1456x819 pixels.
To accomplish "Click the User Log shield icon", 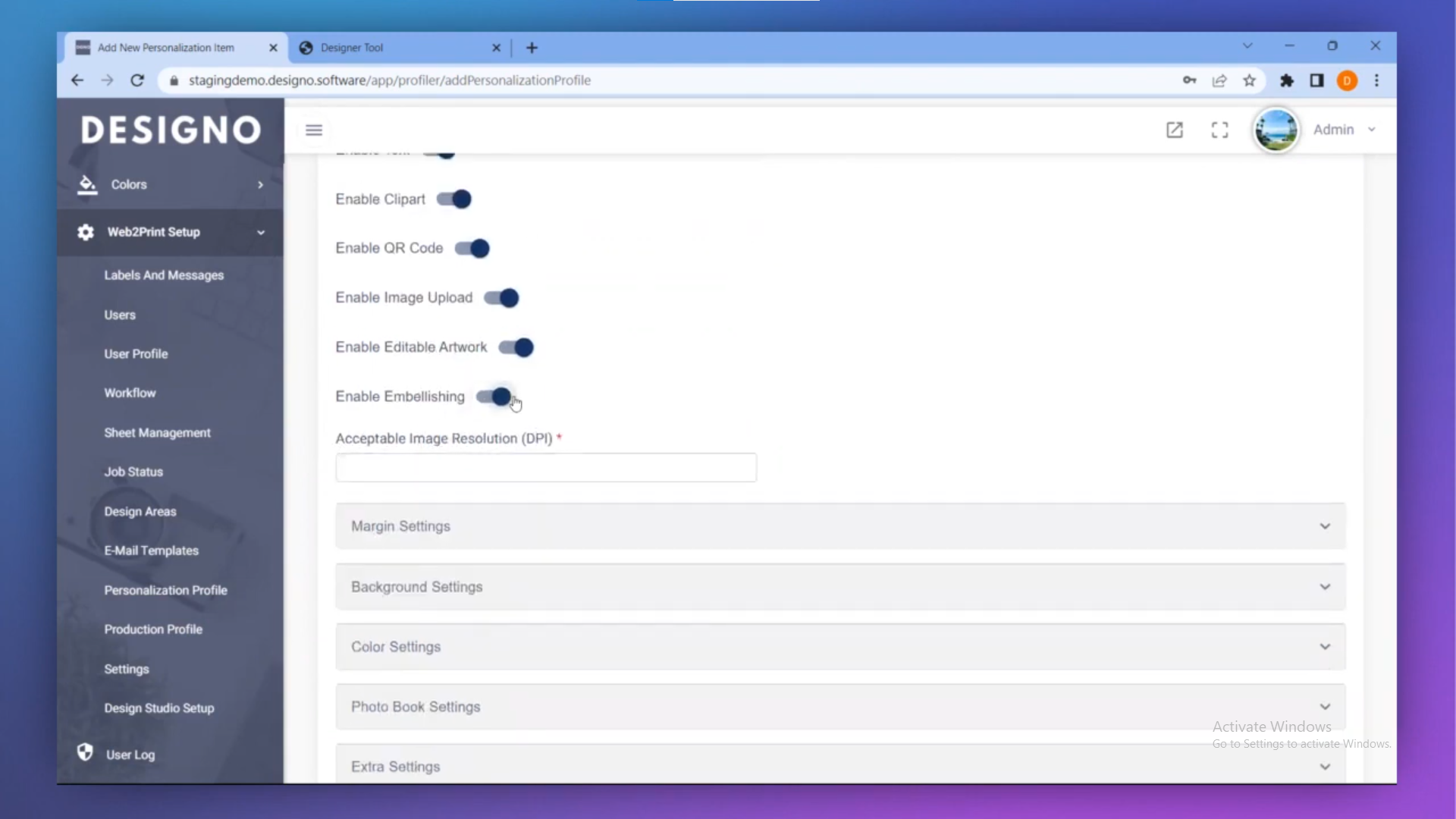I will pos(85,752).
